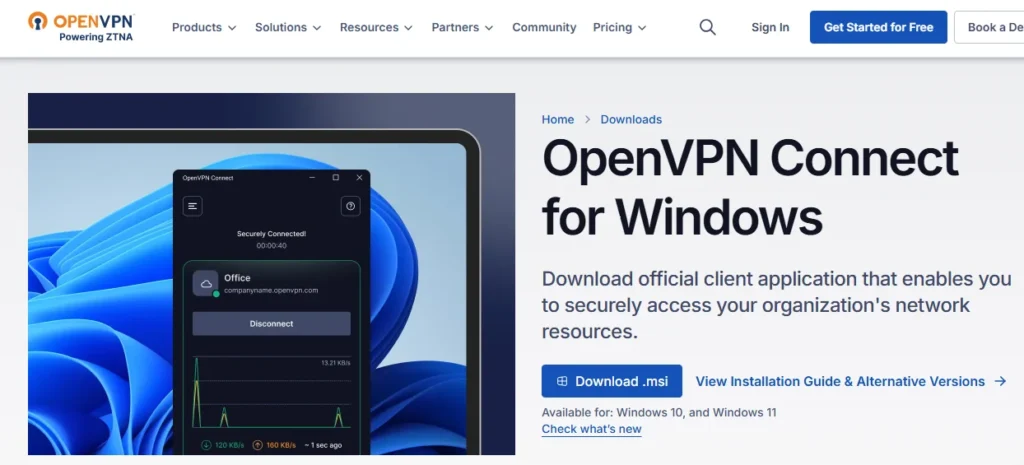1024x465 pixels.
Task: Click the mockup window maximize button
Action: [336, 178]
